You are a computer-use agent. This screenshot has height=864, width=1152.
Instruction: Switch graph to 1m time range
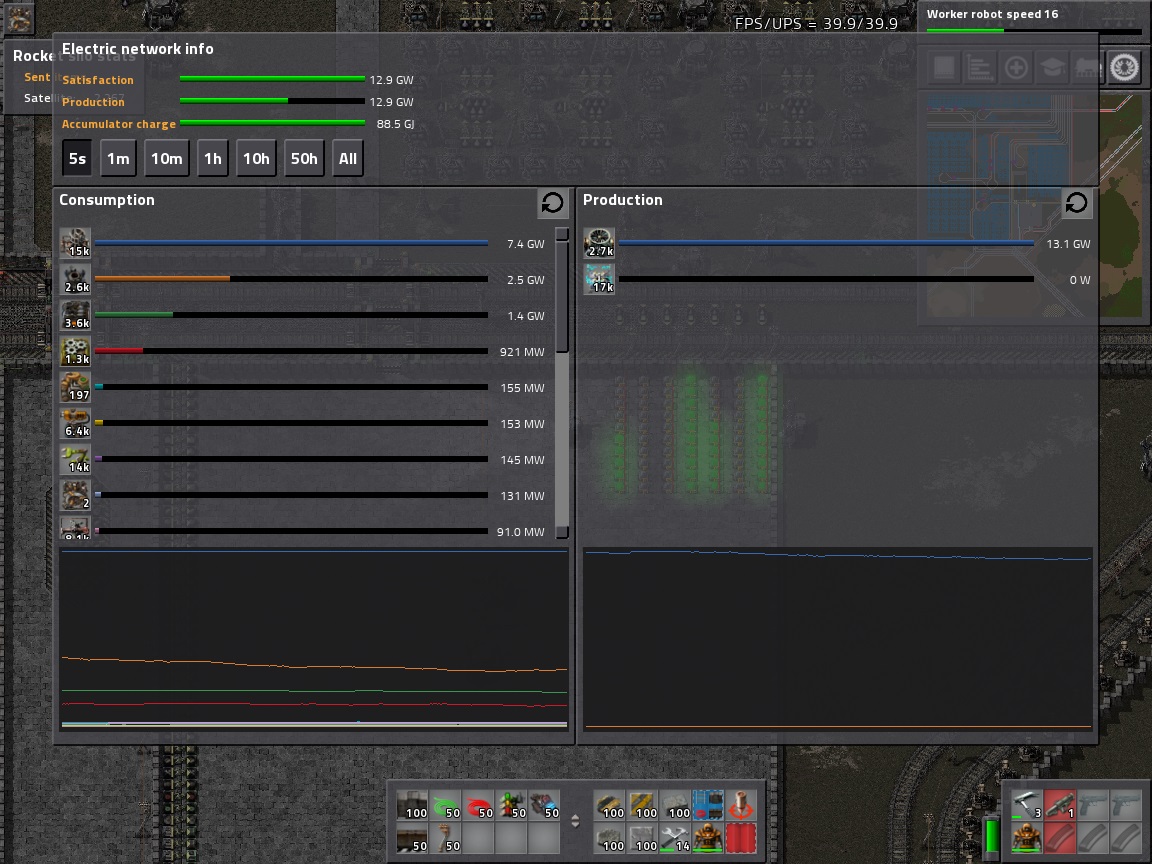pyautogui.click(x=118, y=159)
